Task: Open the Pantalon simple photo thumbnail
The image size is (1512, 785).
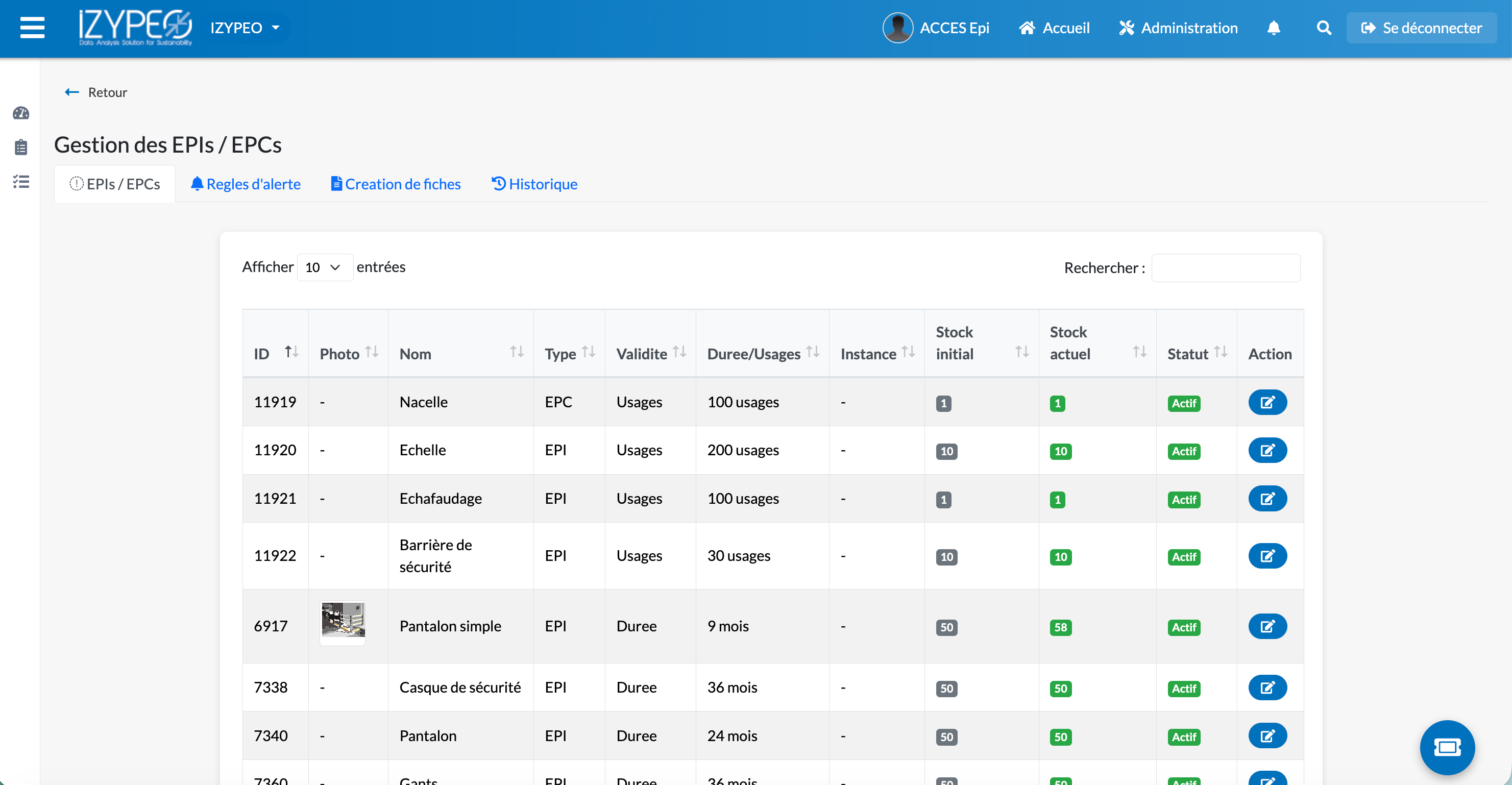Action: [x=343, y=623]
